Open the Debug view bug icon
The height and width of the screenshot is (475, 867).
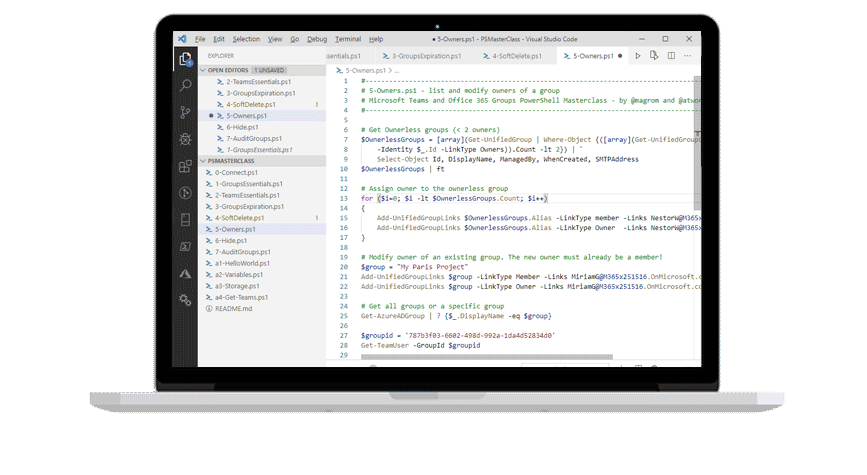pos(185,139)
